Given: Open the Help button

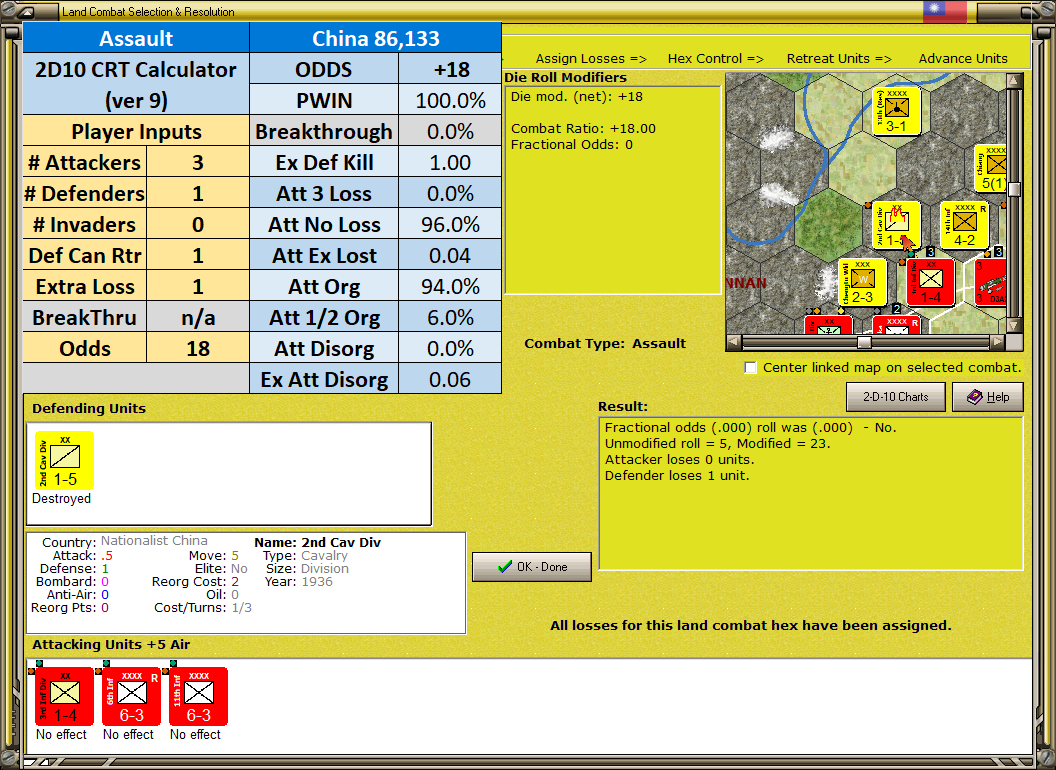Looking at the screenshot, I should (x=988, y=397).
